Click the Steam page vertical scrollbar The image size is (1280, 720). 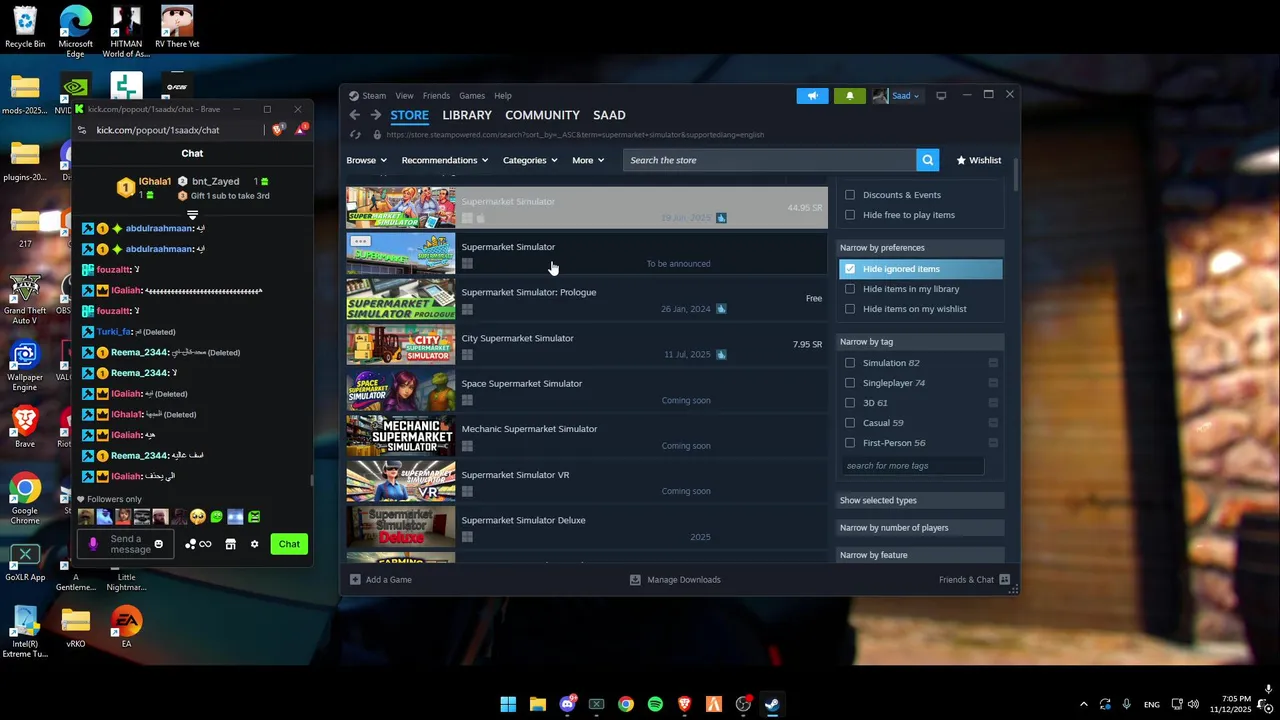coord(1016,175)
